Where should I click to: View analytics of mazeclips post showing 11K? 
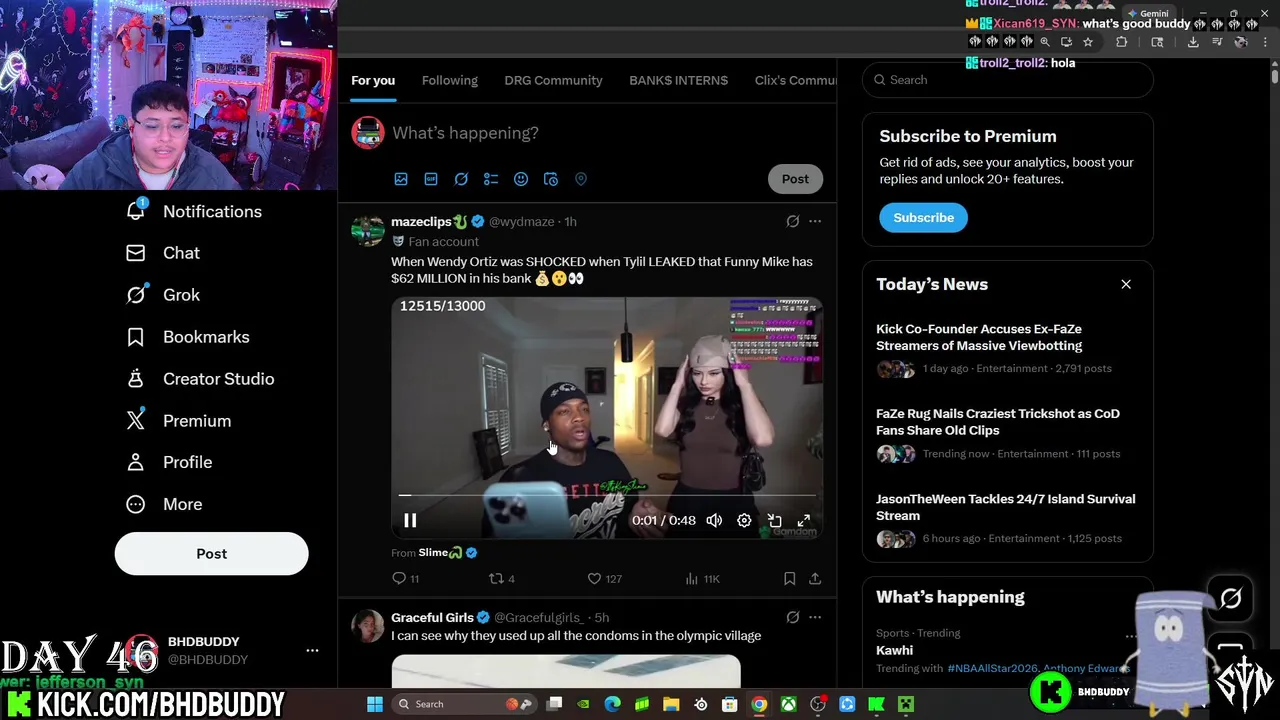click(x=703, y=578)
